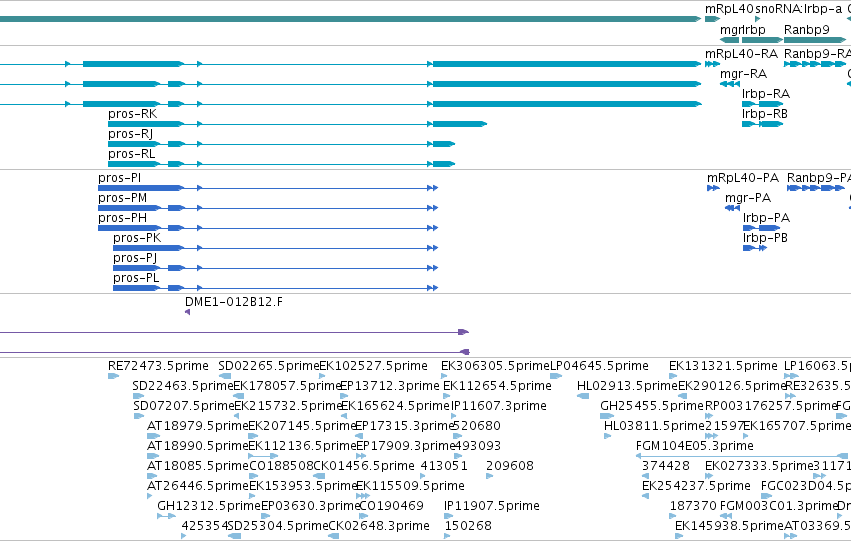Click the Ranbp9 gene label
The image size is (851, 541).
click(806, 29)
